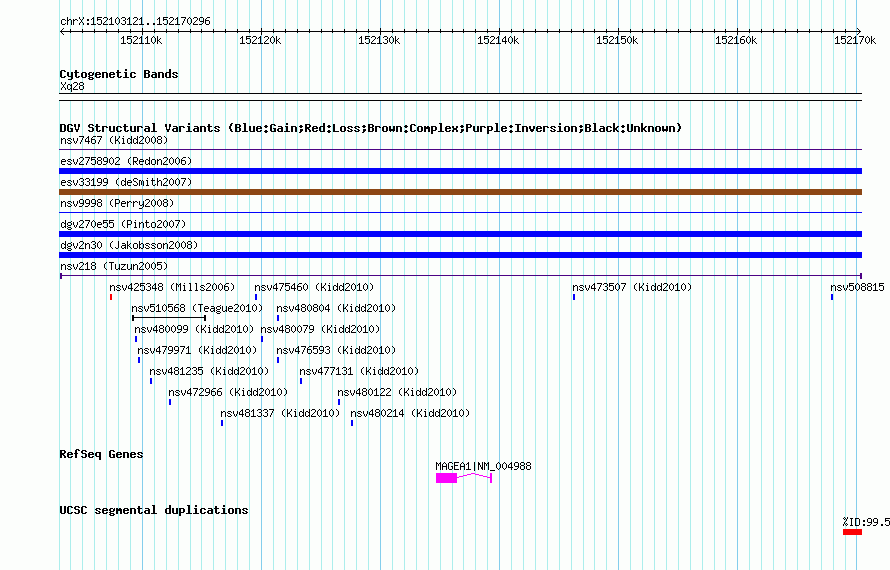Click the magenta MAGEA1 gene exon block
The height and width of the screenshot is (570, 890).
click(446, 478)
